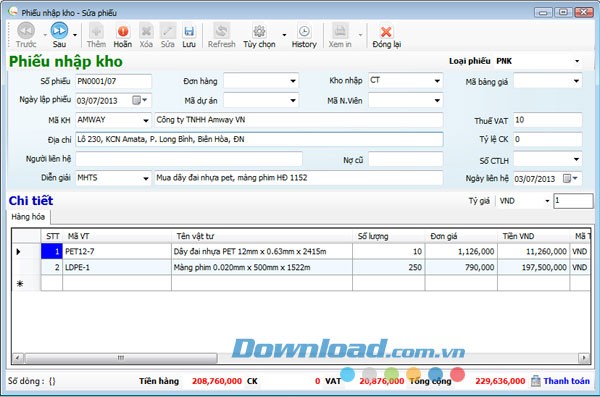This screenshot has width=600, height=397.
Task: Click the Người liên hệ field
Action: (x=189, y=159)
